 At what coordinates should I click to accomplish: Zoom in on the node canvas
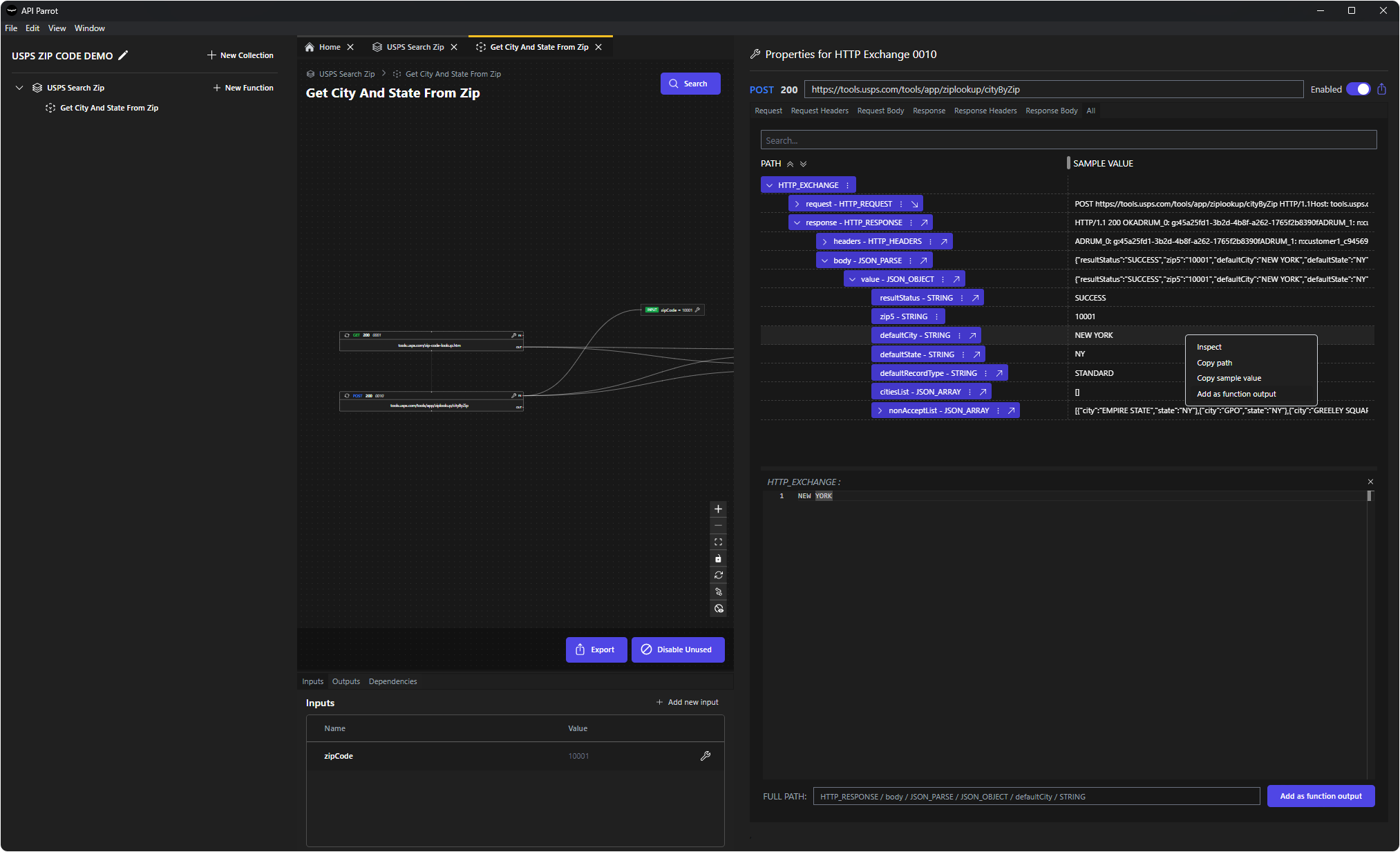(x=718, y=509)
